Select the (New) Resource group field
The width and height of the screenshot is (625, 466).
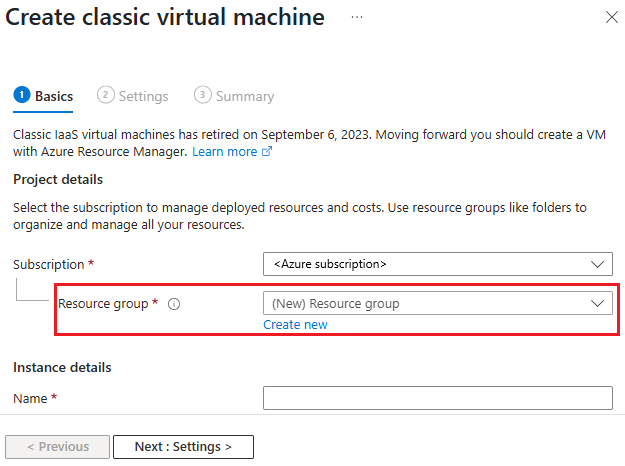pos(425,303)
